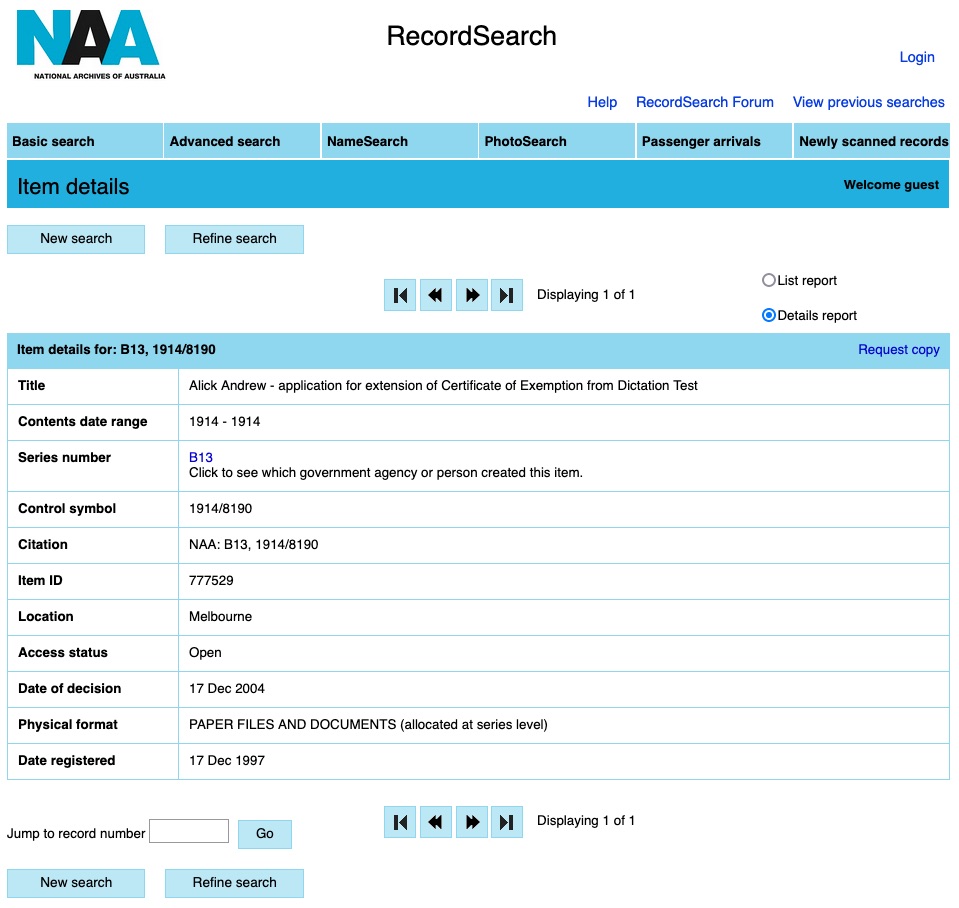Click the NAA logo
Image resolution: width=959 pixels, height=908 pixels.
click(x=91, y=44)
